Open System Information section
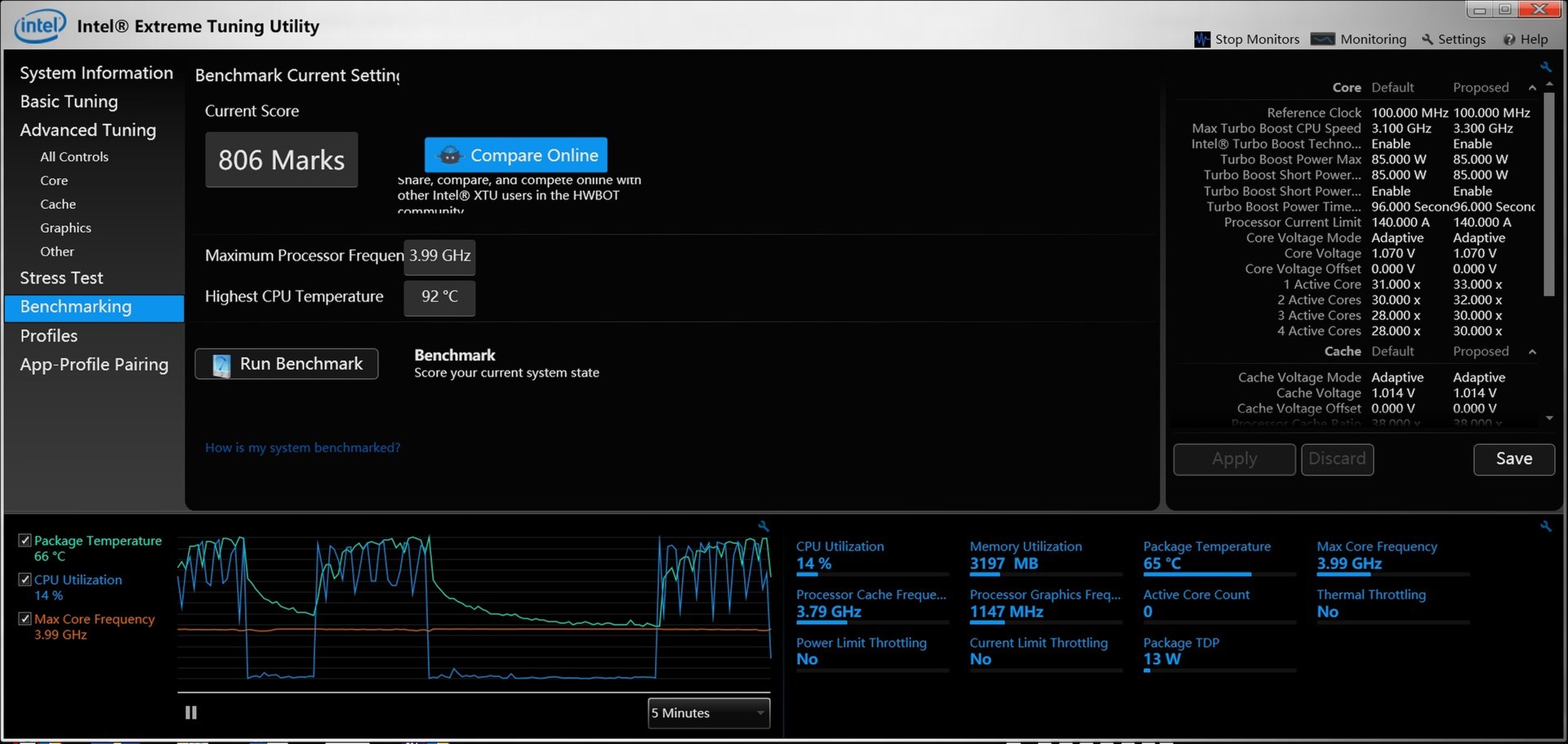Viewport: 1568px width, 744px height. coord(96,73)
